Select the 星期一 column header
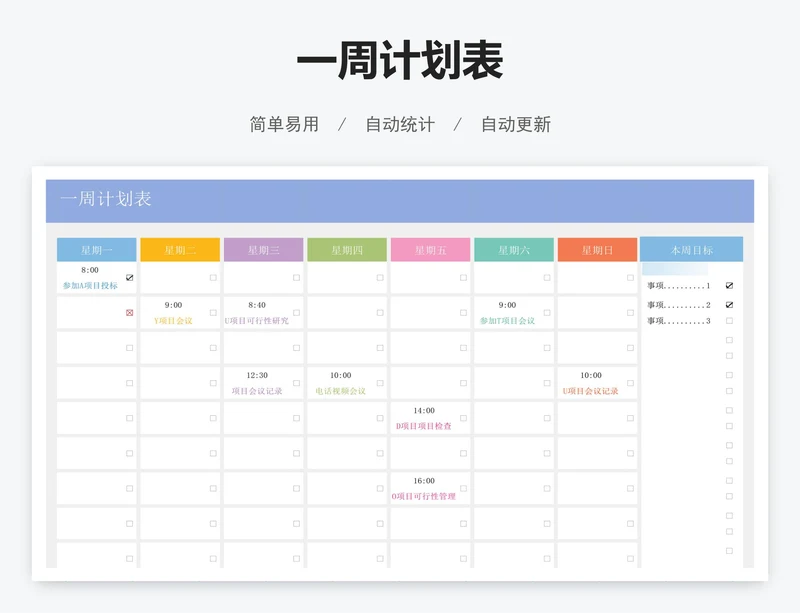Viewport: 800px width, 613px height. [x=96, y=250]
